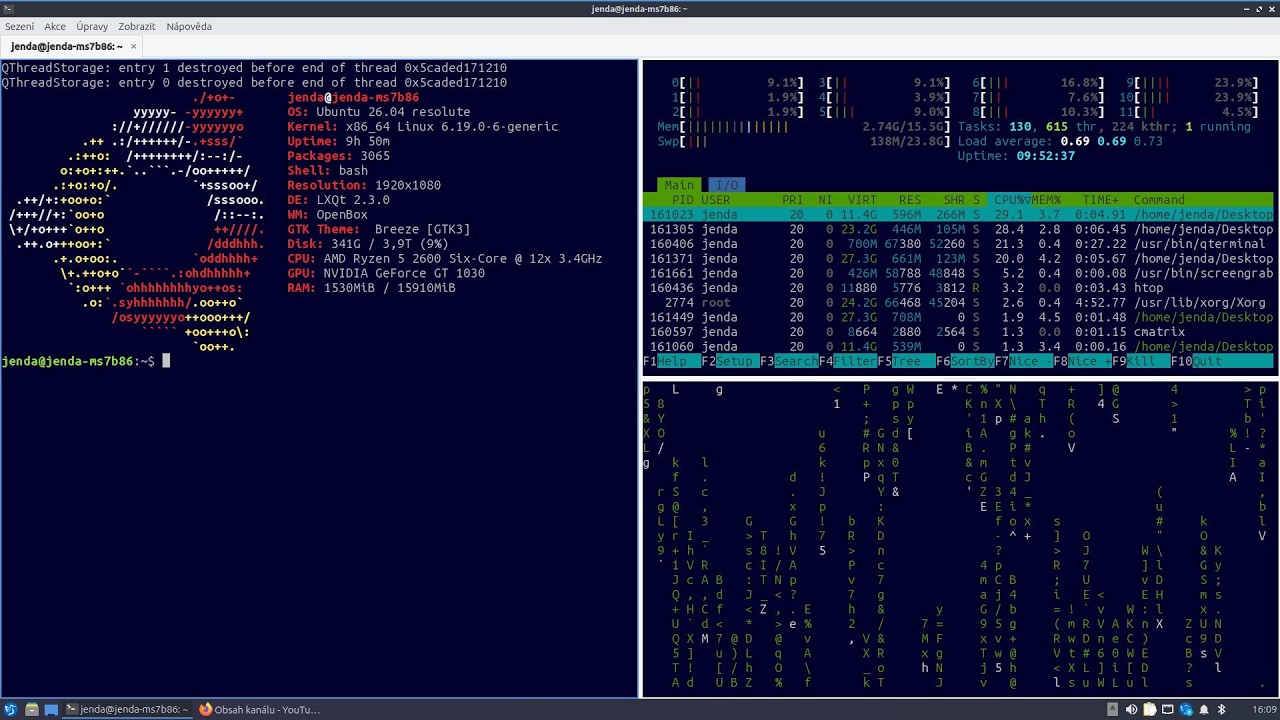Select htop process row 161305
This screenshot has width=1280, height=720.
pos(958,229)
